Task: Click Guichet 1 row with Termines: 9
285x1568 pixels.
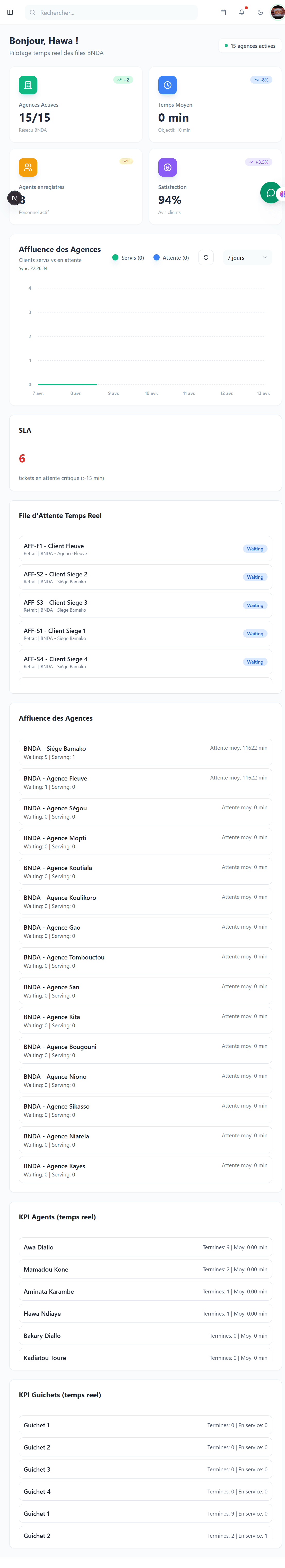Action: pos(145,1513)
